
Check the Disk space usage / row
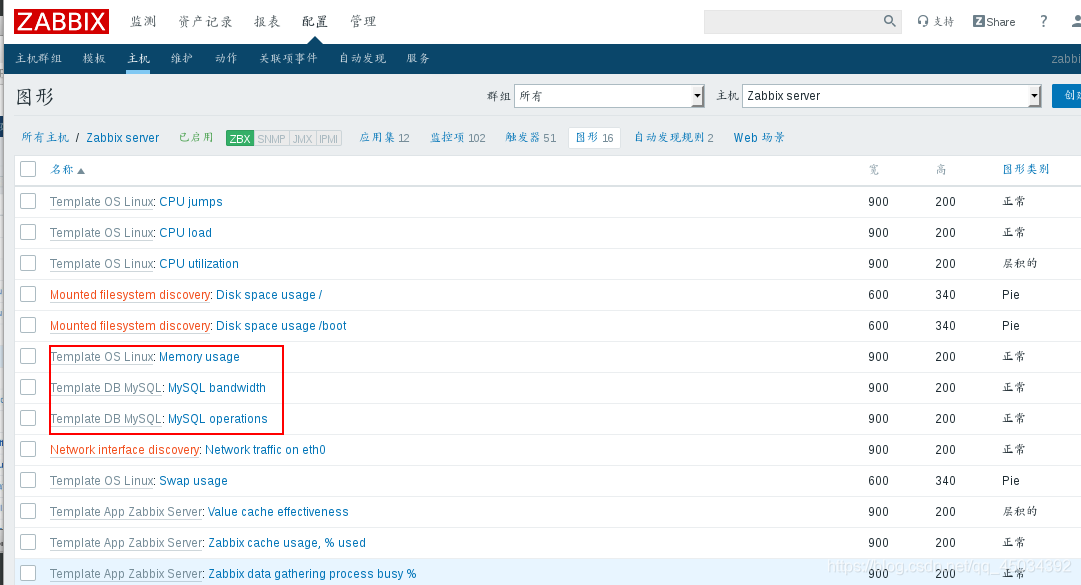tap(28, 294)
